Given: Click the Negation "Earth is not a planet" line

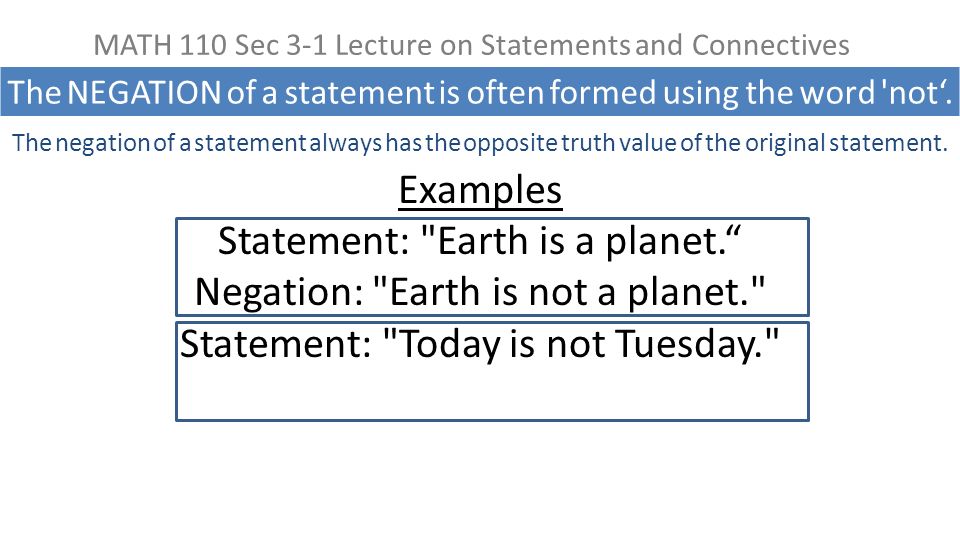Looking at the screenshot, I should pos(480,291).
